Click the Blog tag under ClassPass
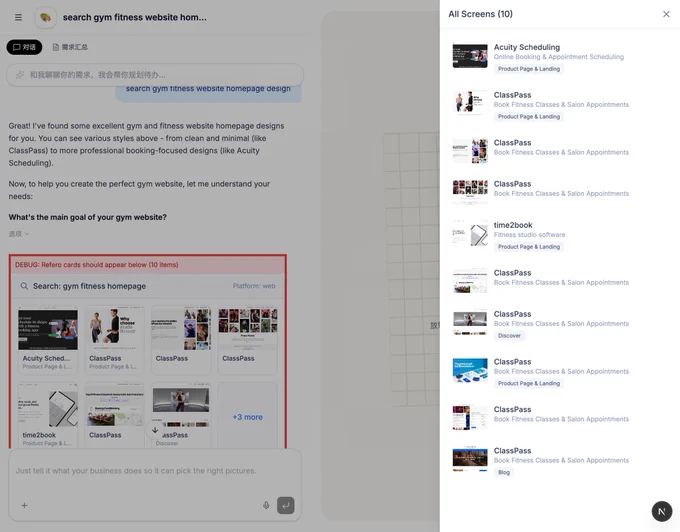The image size is (680, 532). [504, 472]
